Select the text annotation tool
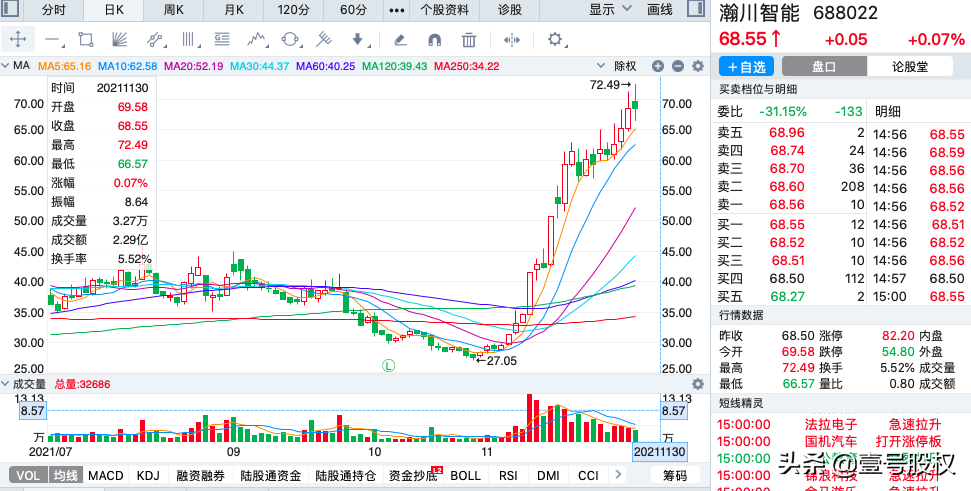 pyautogui.click(x=222, y=40)
